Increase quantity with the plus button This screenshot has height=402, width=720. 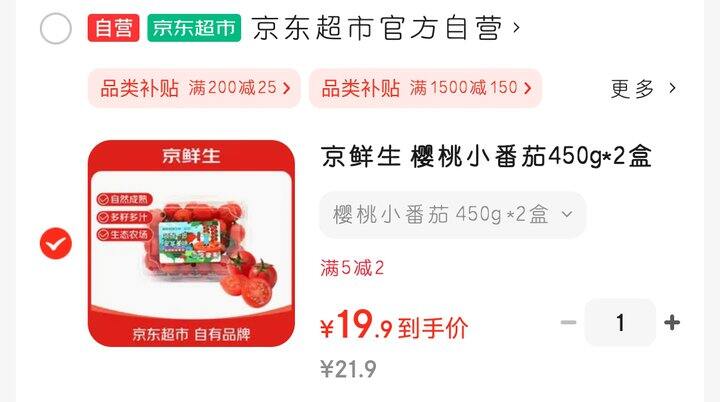[672, 323]
